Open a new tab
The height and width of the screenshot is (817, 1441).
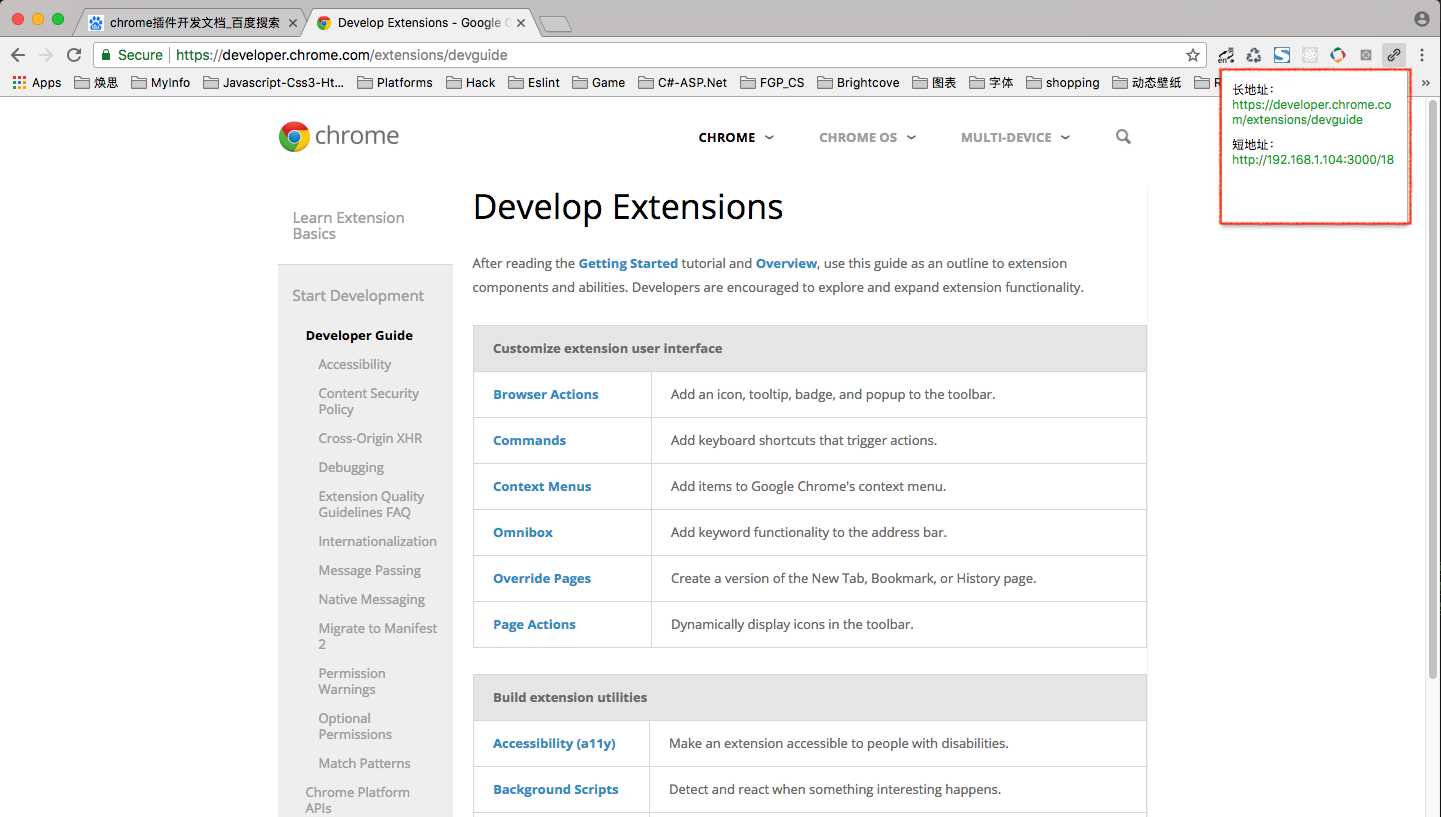555,24
